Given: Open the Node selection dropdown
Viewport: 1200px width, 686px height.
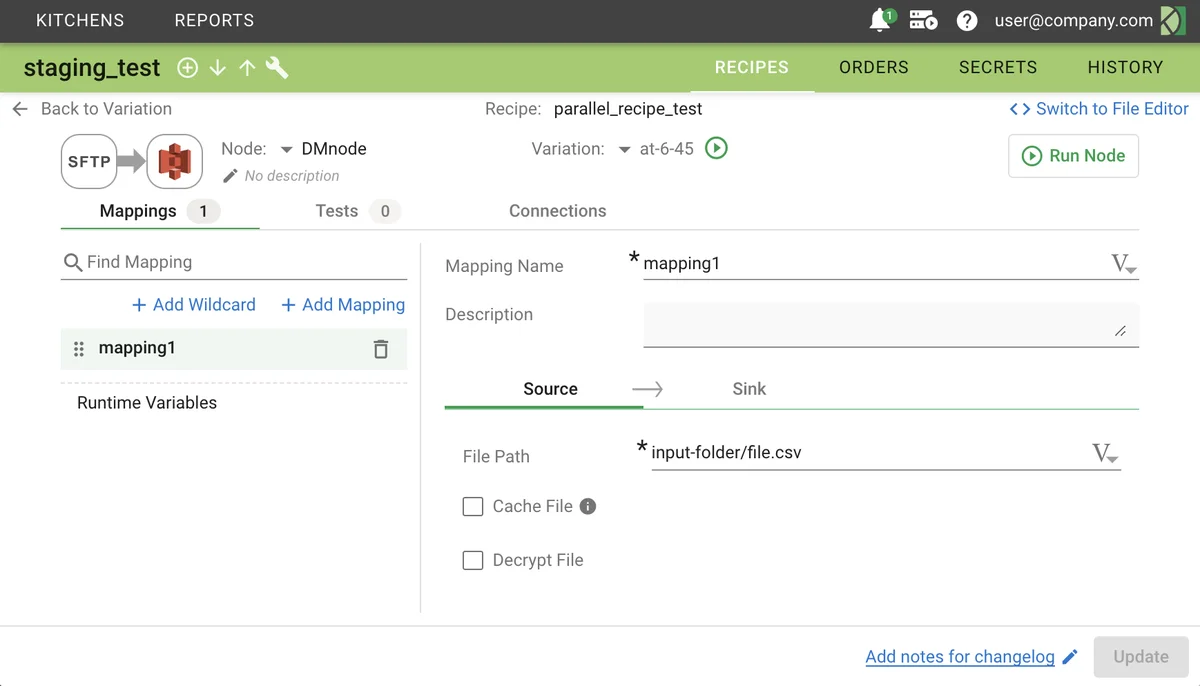Looking at the screenshot, I should click(x=285, y=148).
